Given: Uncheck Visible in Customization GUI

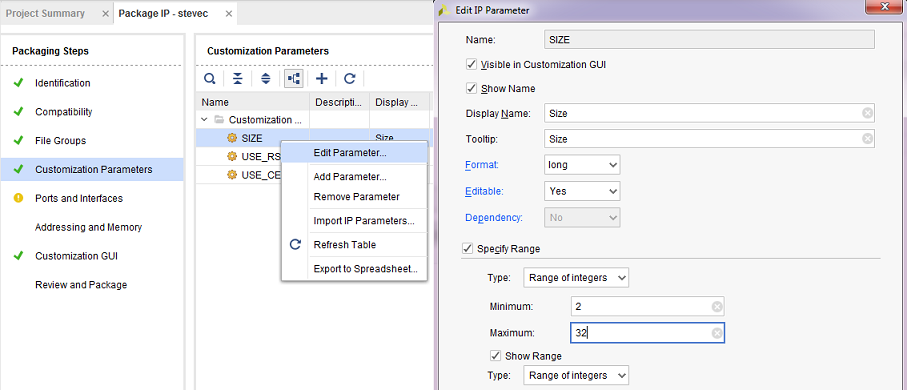Looking at the screenshot, I should [x=471, y=64].
